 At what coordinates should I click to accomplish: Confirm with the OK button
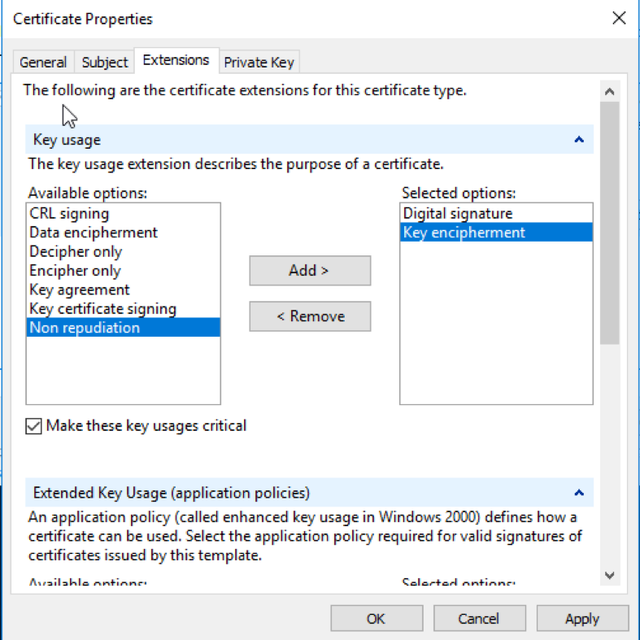[x=375, y=618]
